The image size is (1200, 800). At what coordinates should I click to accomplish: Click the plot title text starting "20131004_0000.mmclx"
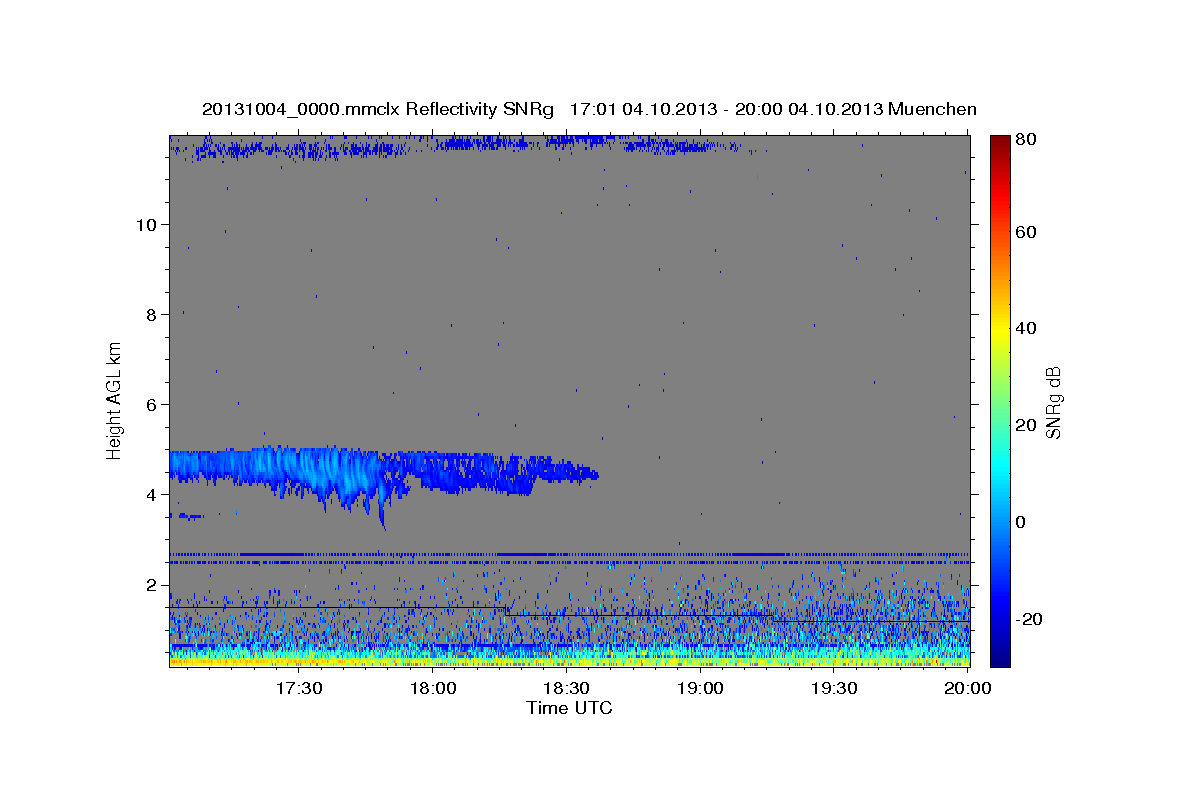[589, 109]
